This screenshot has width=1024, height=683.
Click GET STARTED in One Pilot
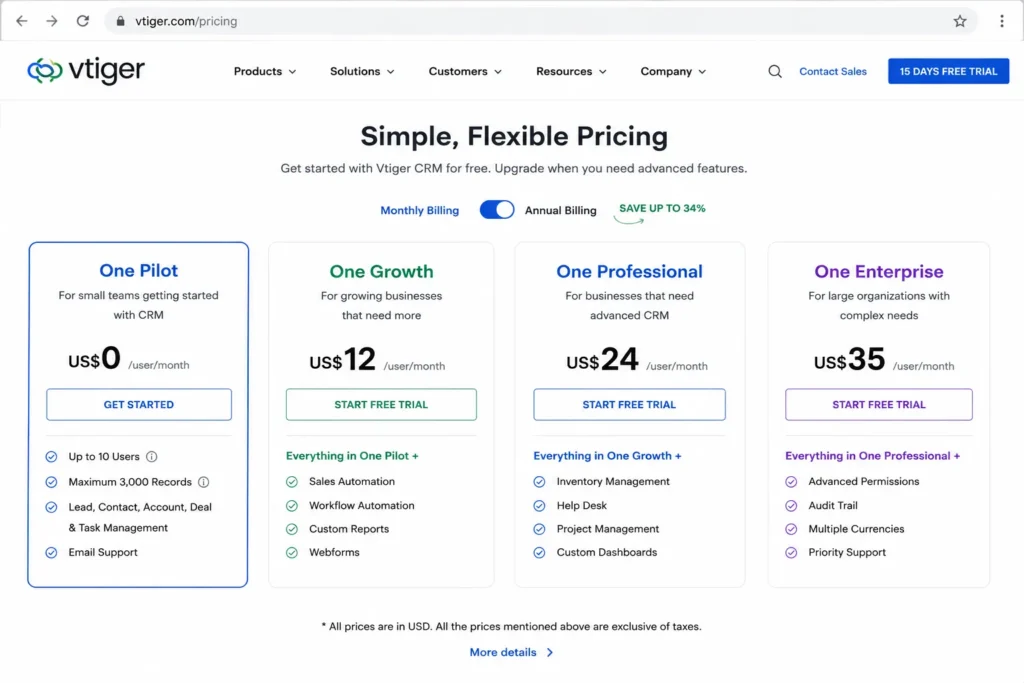tap(138, 404)
